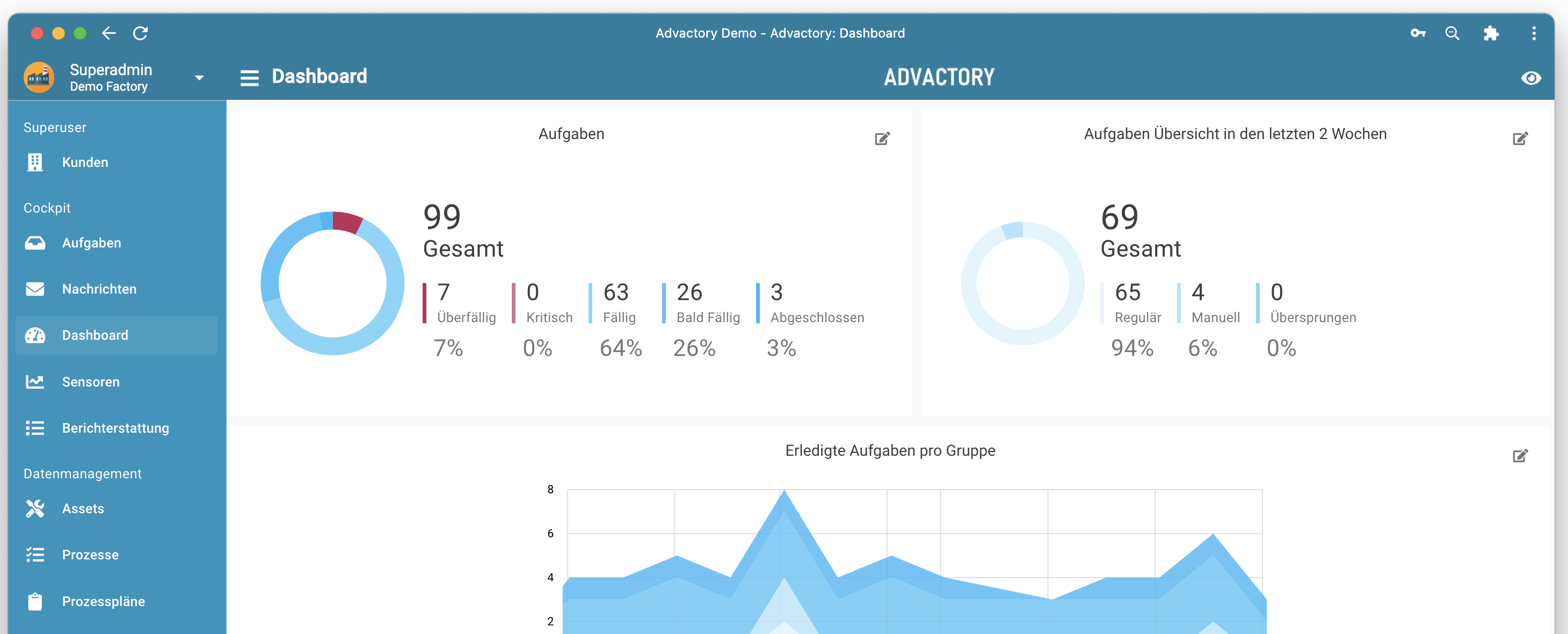The width and height of the screenshot is (1568, 634).
Task: Click the 65 Regulär statistic
Action: pyautogui.click(x=1131, y=303)
